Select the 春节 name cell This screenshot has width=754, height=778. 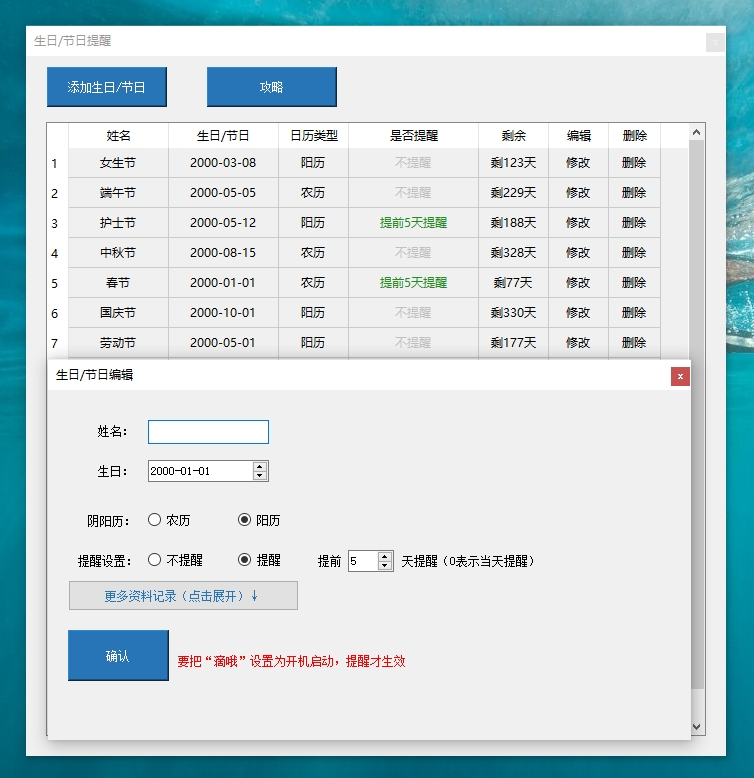(x=119, y=283)
